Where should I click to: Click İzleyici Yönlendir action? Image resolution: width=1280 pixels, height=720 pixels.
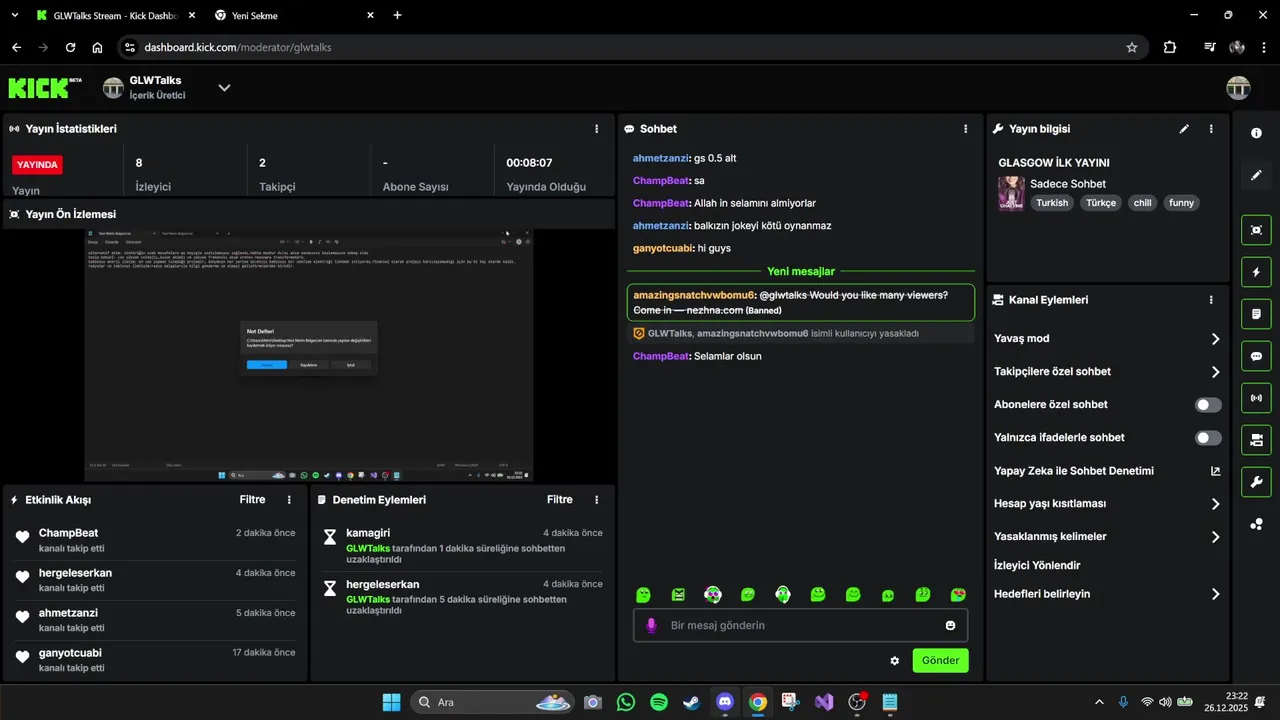coord(1037,565)
